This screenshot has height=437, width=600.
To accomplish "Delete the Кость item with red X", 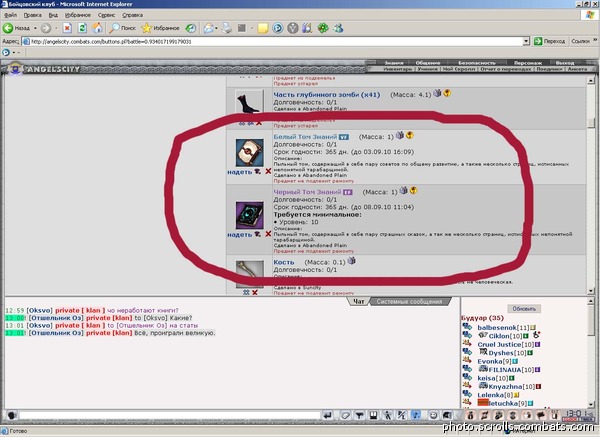I will click(x=254, y=293).
